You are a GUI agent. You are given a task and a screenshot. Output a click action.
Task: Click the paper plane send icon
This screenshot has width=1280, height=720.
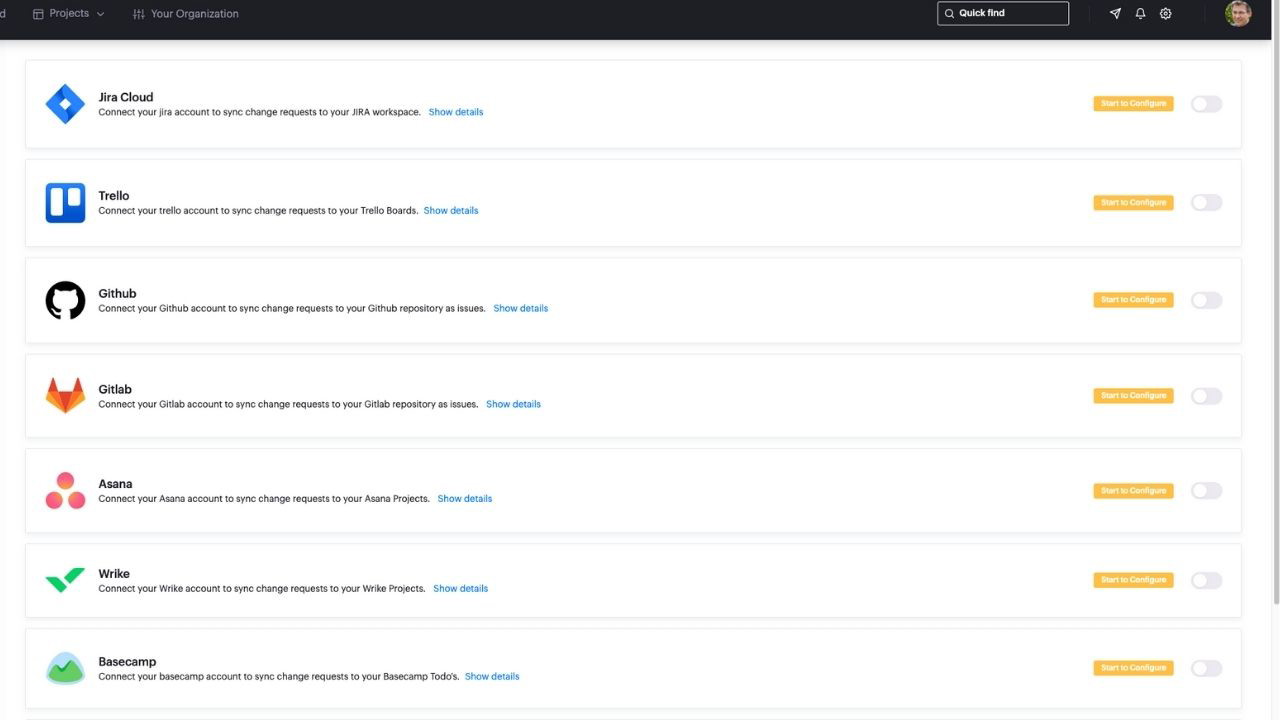click(1115, 14)
